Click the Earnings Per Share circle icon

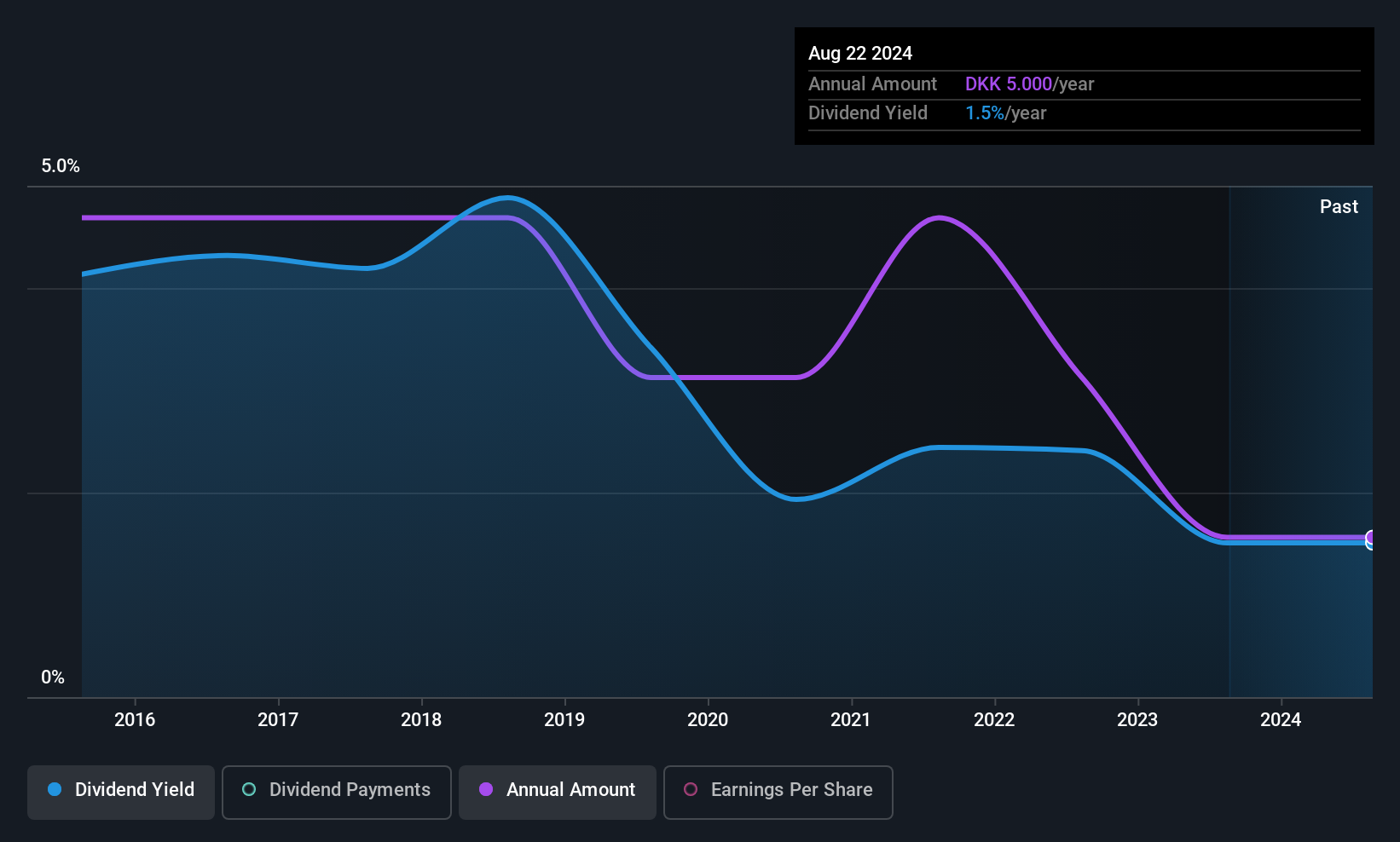click(691, 789)
